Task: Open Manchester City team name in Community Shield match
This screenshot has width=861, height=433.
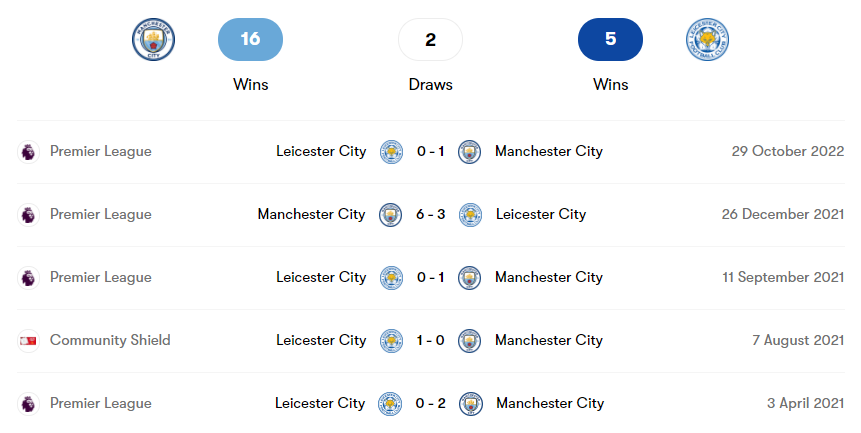Action: (549, 340)
